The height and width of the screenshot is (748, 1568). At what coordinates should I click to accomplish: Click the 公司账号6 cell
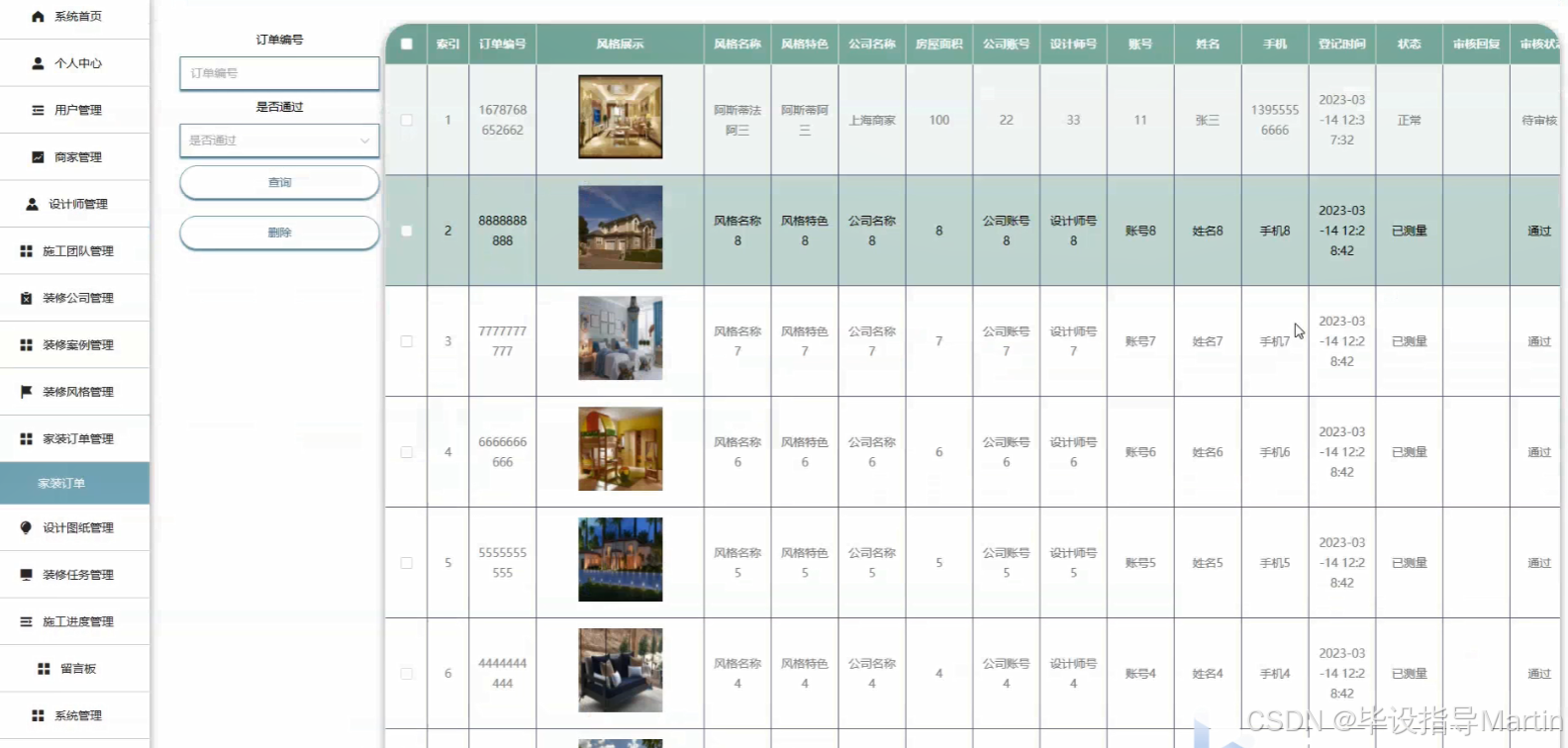(1006, 452)
